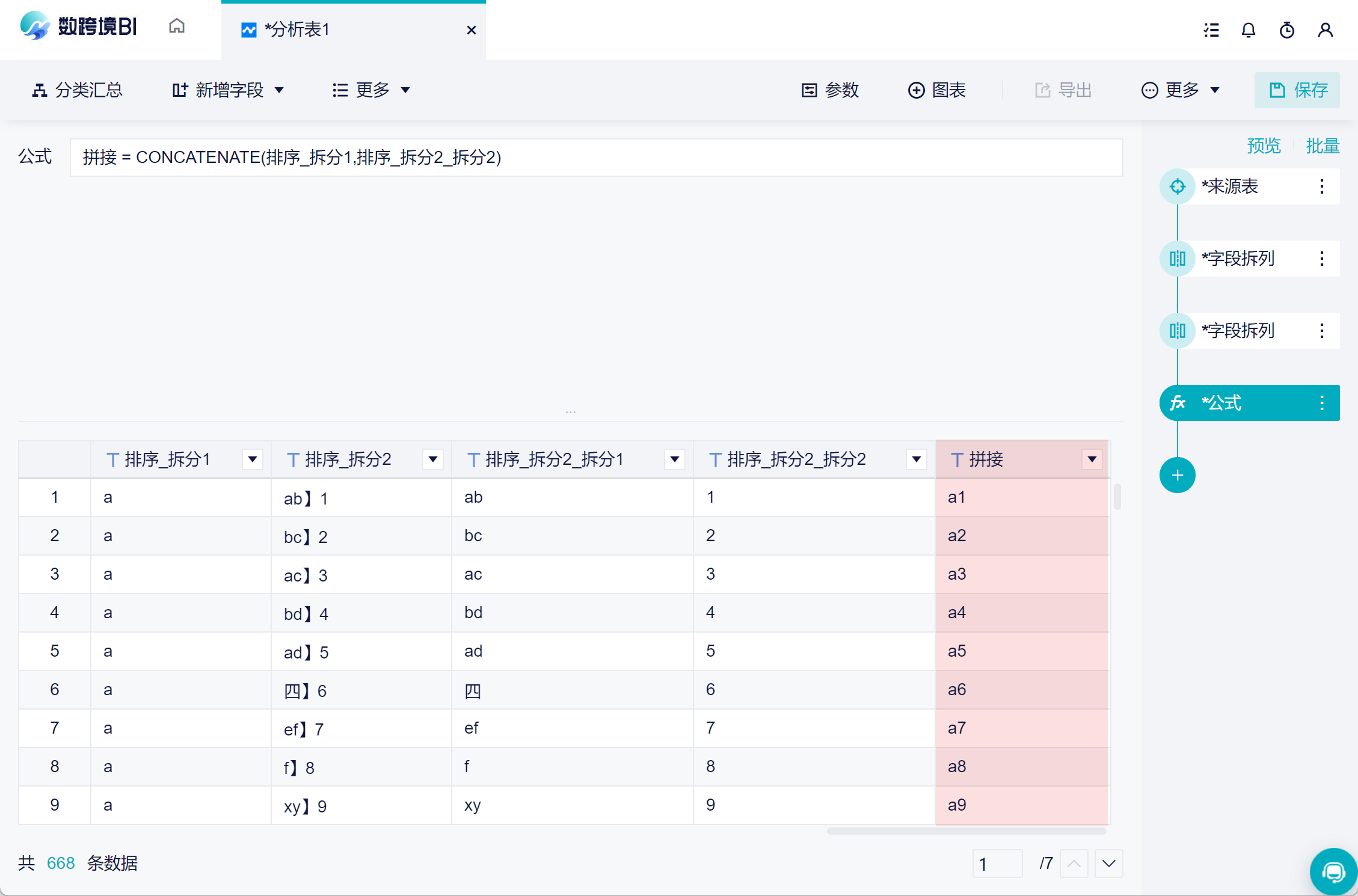Open the user profile icon
The image size is (1358, 896).
coord(1325,30)
